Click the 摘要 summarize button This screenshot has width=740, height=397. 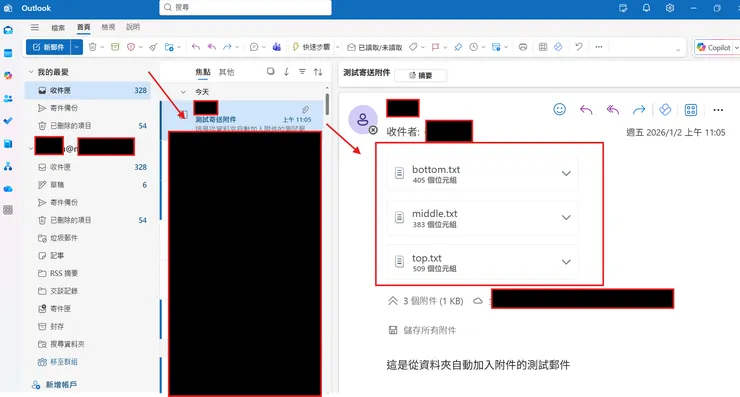pos(420,75)
